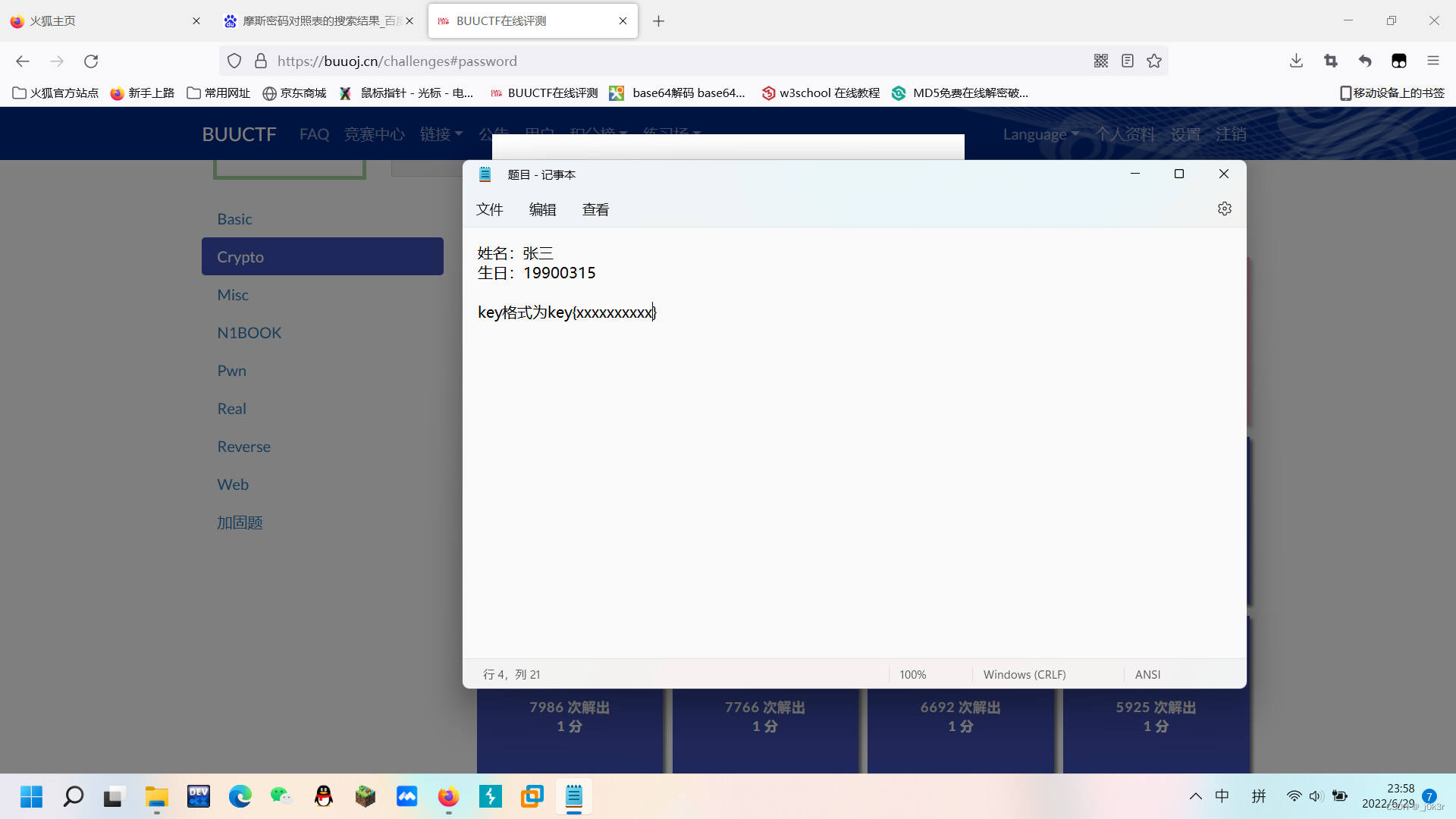Open the BUUCTF FAQ page
Screen dimensions: 1456x819
(x=314, y=133)
